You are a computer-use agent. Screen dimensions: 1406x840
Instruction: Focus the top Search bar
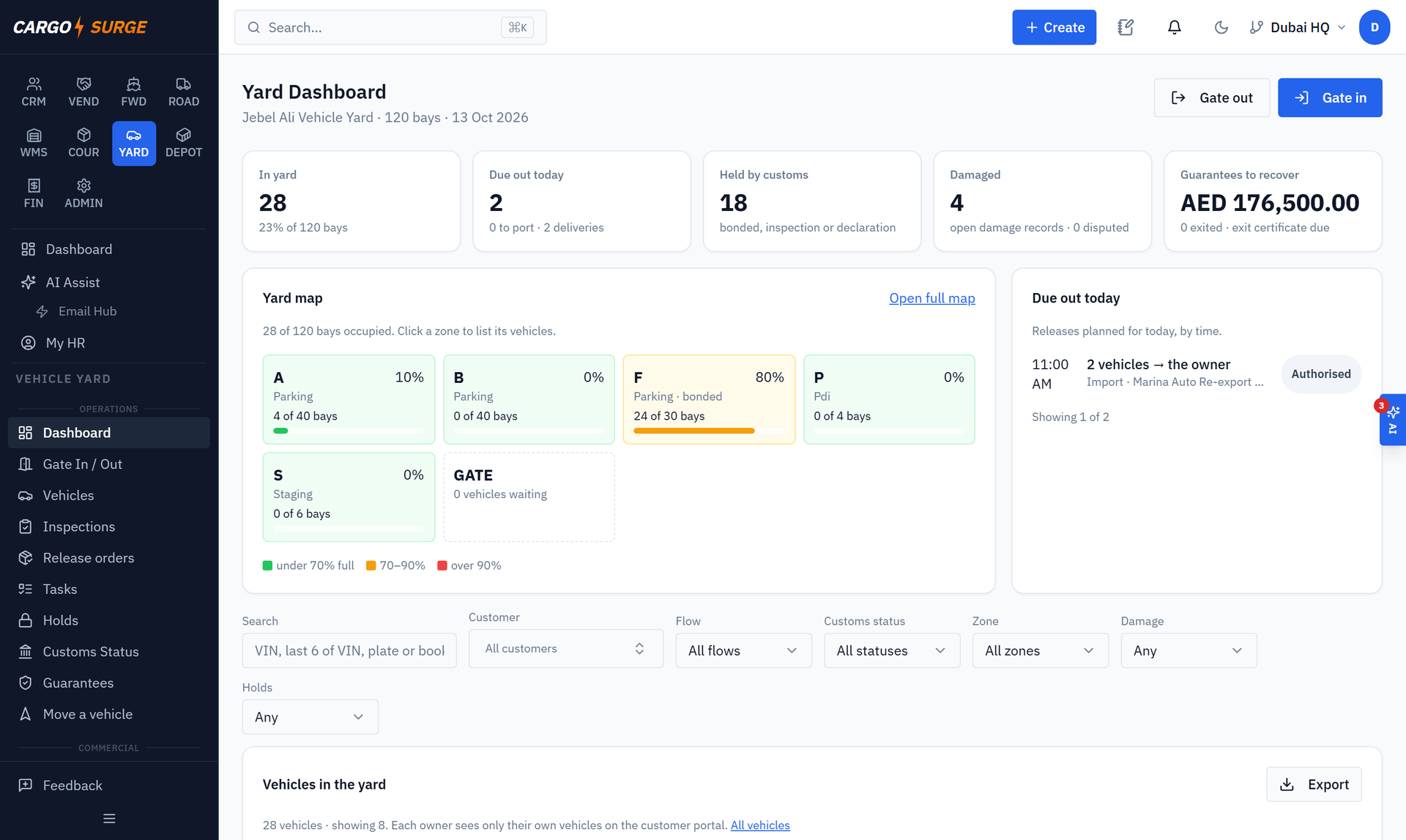pyautogui.click(x=390, y=27)
